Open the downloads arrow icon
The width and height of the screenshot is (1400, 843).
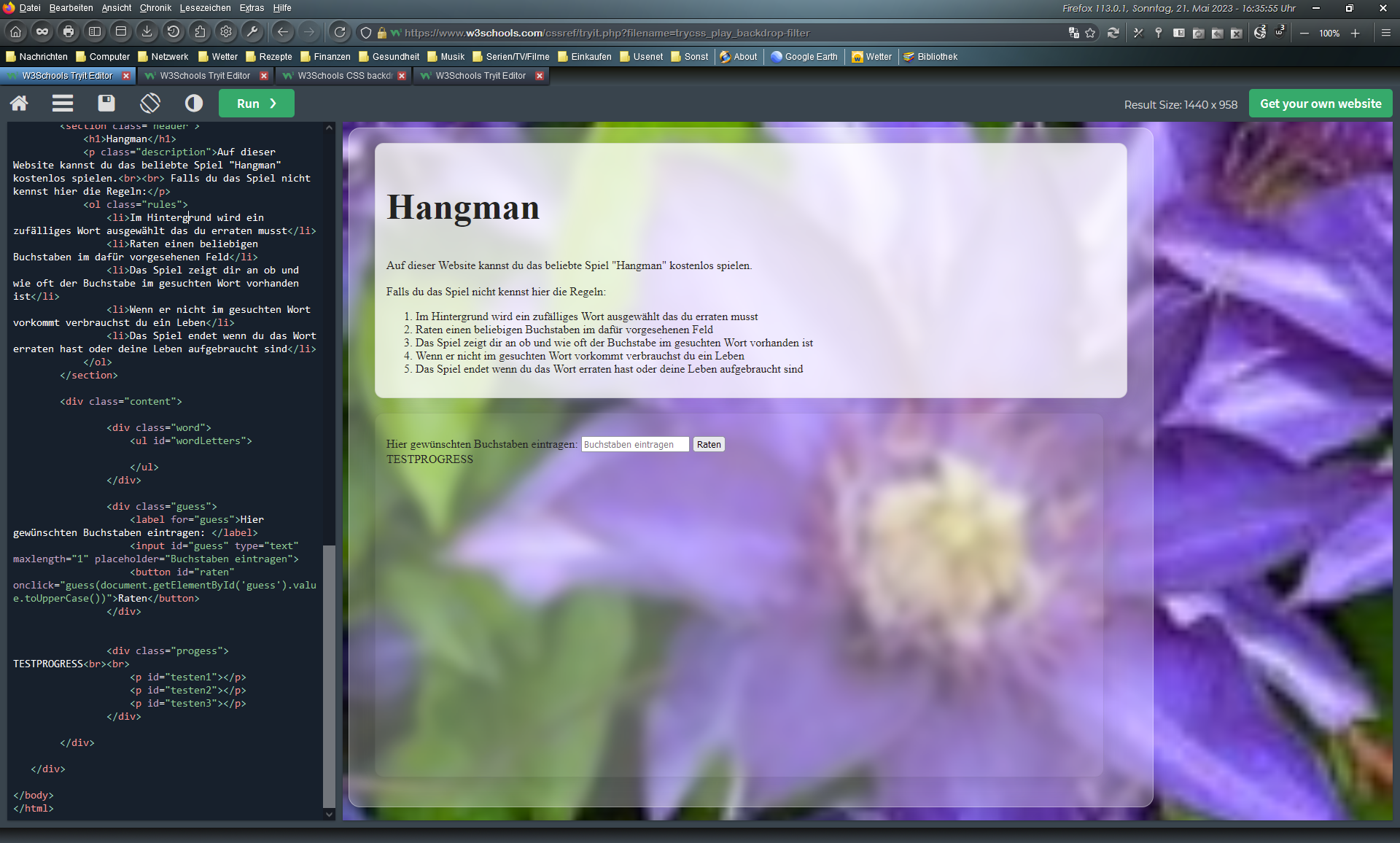(147, 32)
